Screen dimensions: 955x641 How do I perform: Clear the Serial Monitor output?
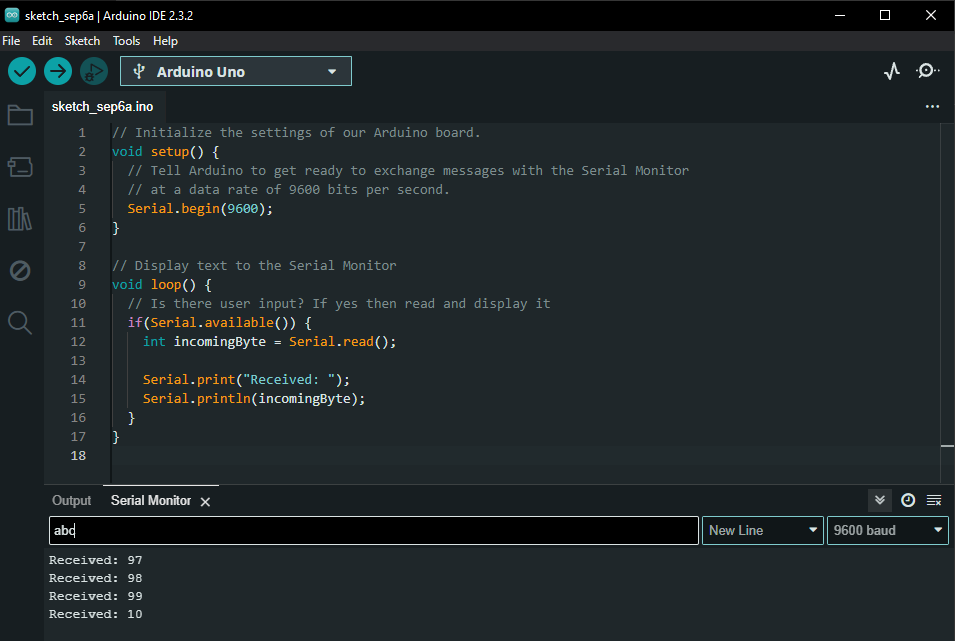coord(934,500)
